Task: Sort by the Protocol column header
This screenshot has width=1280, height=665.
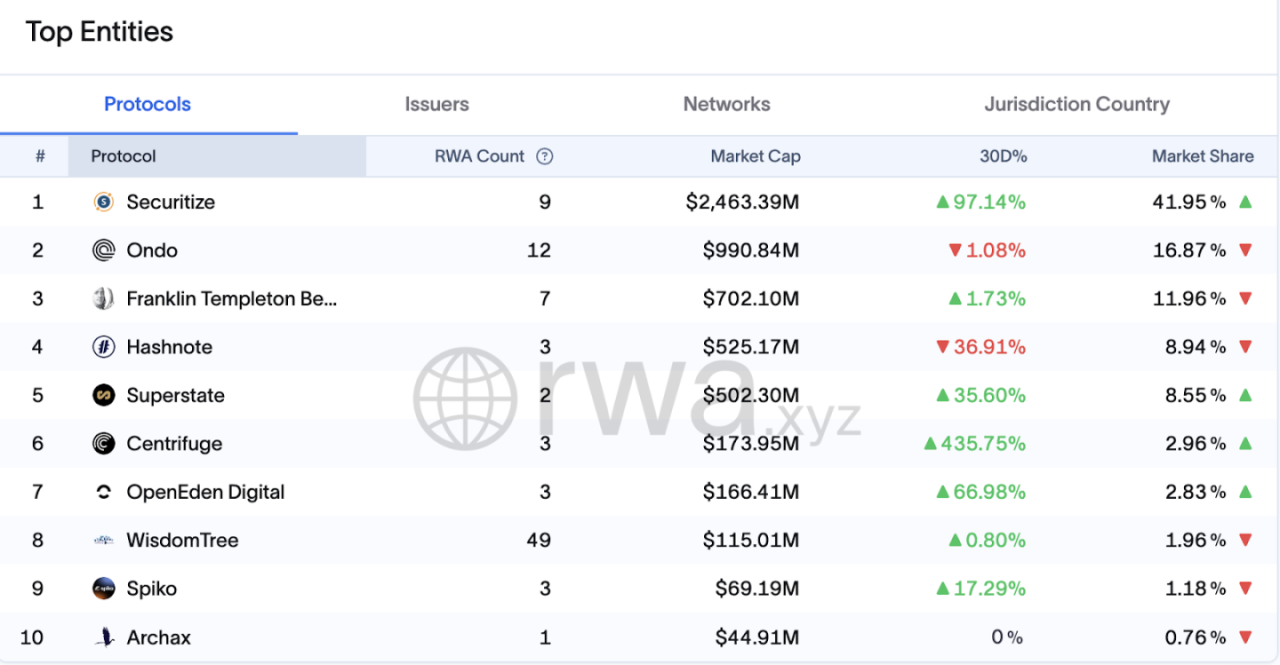Action: pyautogui.click(x=217, y=156)
